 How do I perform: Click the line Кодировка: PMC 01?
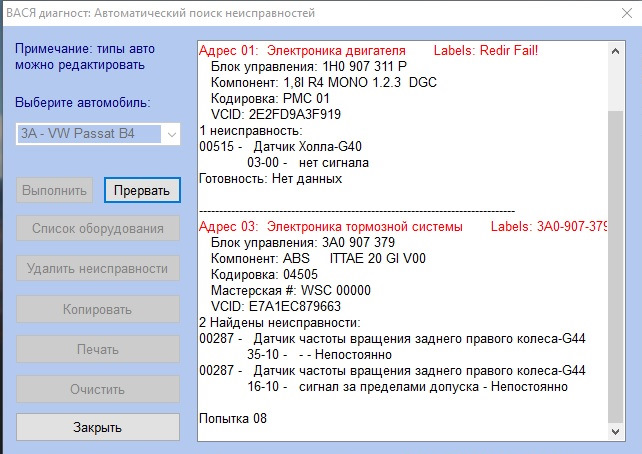[x=270, y=98]
